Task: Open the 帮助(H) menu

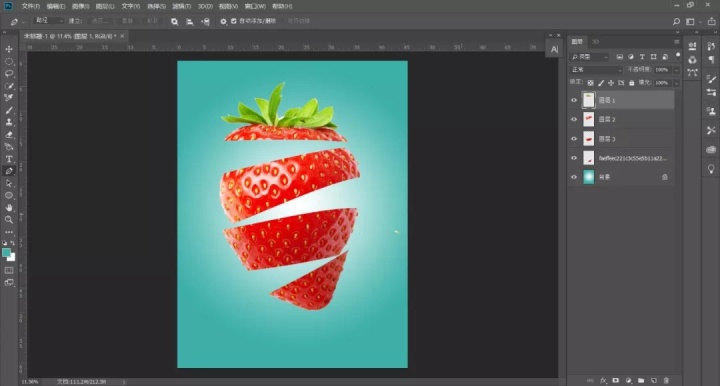Action: [282, 6]
